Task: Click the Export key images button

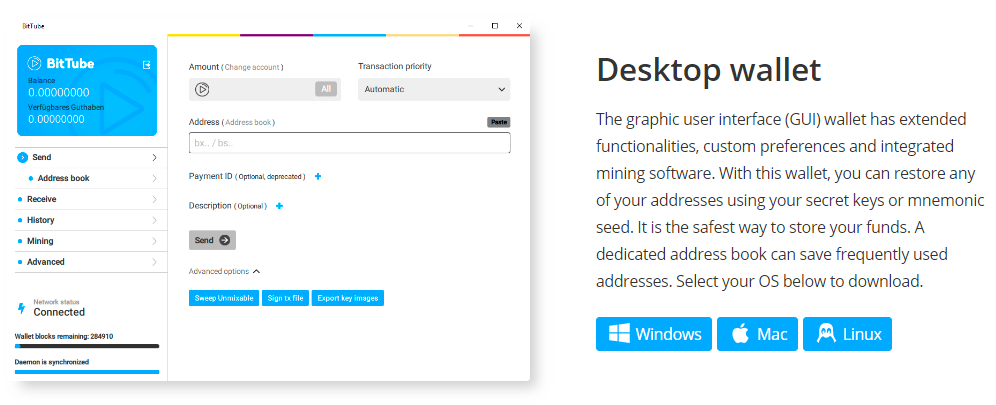Action: [x=347, y=298]
